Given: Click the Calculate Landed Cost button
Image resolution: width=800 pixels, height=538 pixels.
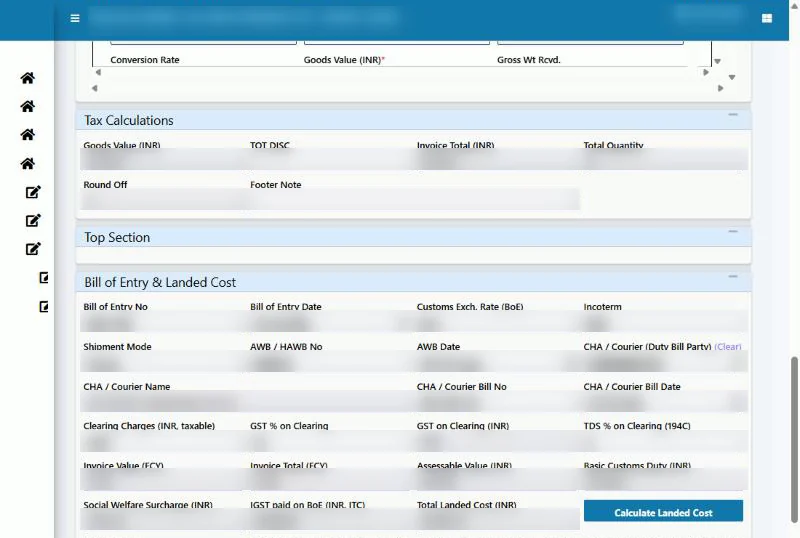Looking at the screenshot, I should [x=663, y=511].
